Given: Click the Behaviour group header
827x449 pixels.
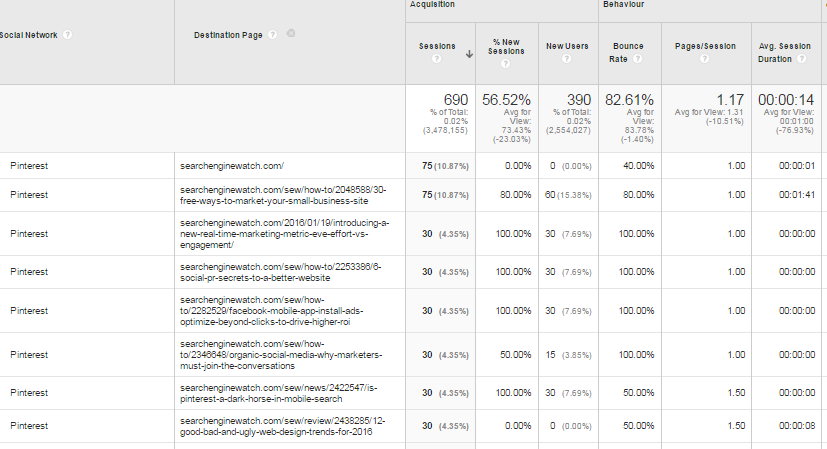Looking at the screenshot, I should [x=623, y=4].
